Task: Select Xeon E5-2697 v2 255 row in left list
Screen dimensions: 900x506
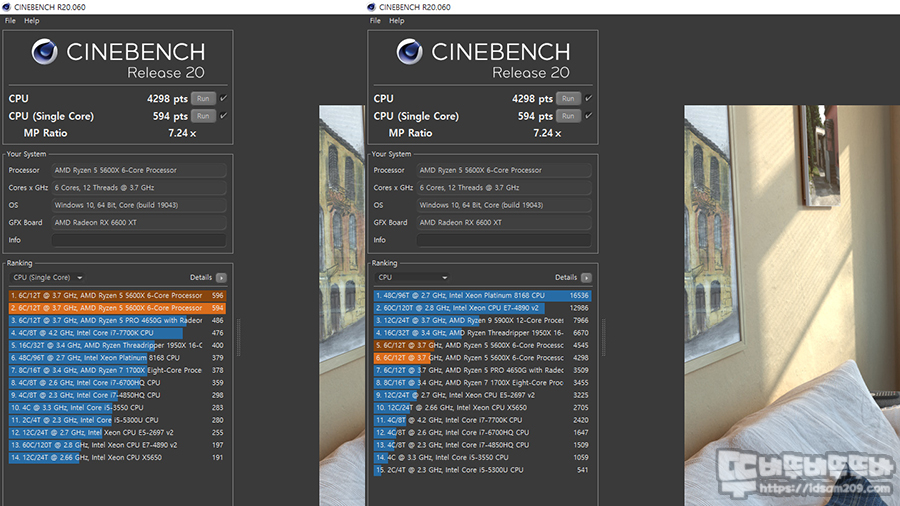Action: coord(117,433)
